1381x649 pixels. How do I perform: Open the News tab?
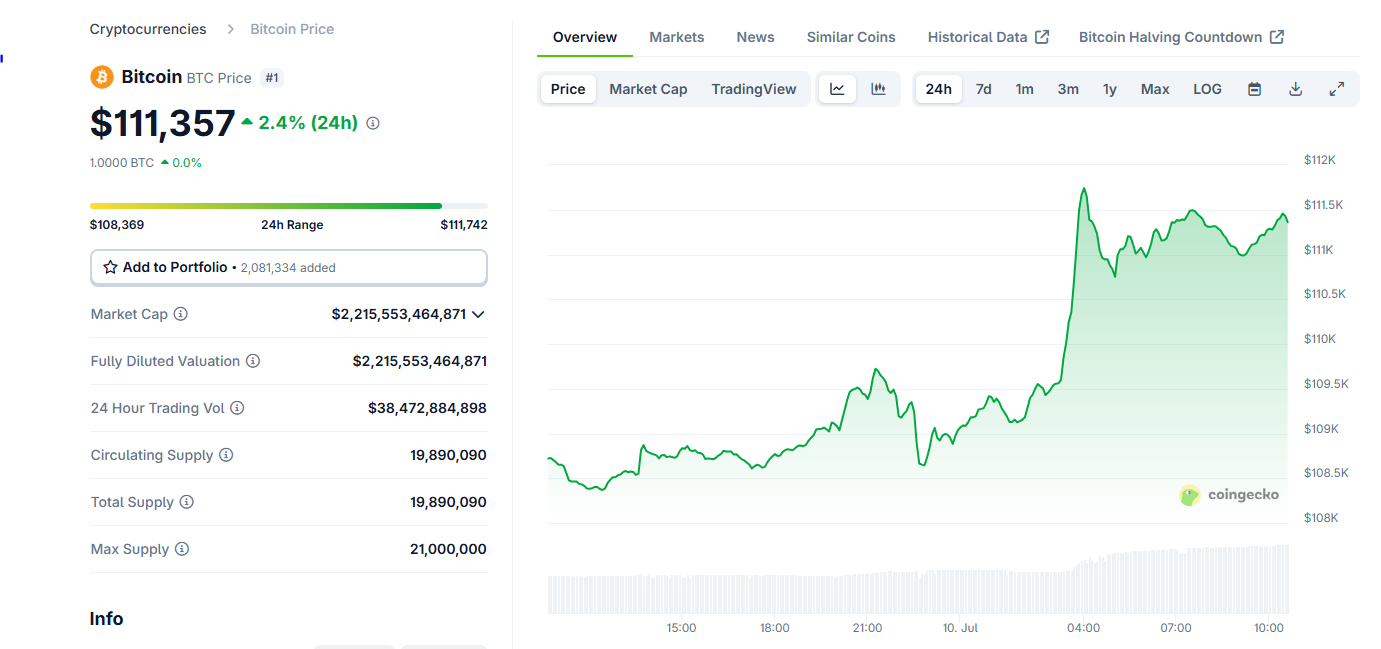click(x=756, y=37)
